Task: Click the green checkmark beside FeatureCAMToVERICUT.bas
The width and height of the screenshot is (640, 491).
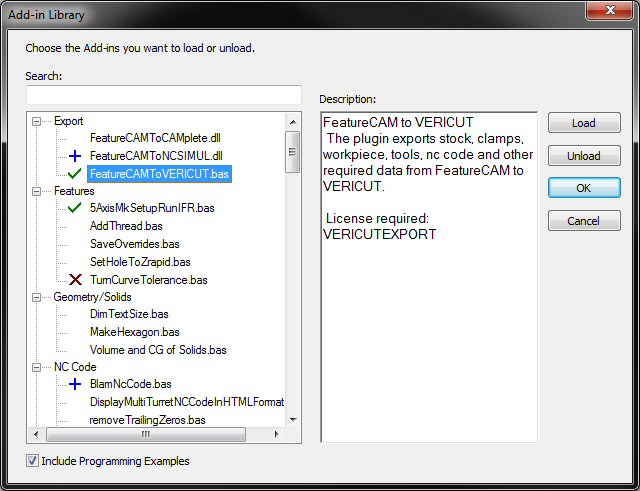Action: click(x=74, y=174)
